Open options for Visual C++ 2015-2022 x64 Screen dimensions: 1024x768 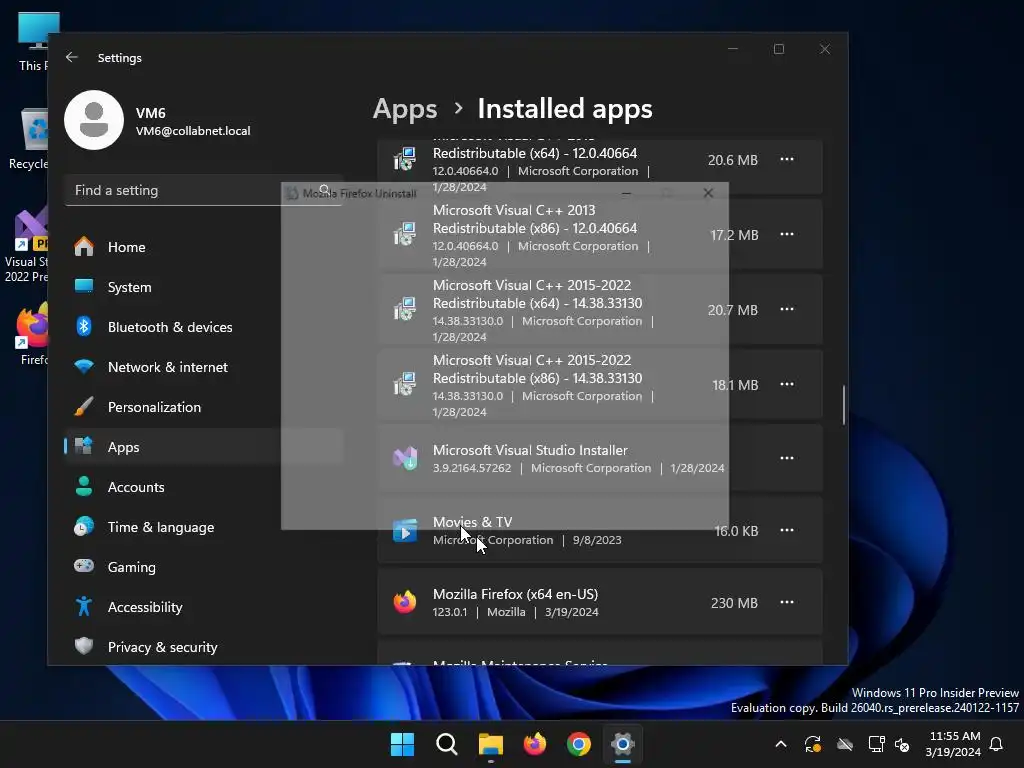[x=787, y=310]
